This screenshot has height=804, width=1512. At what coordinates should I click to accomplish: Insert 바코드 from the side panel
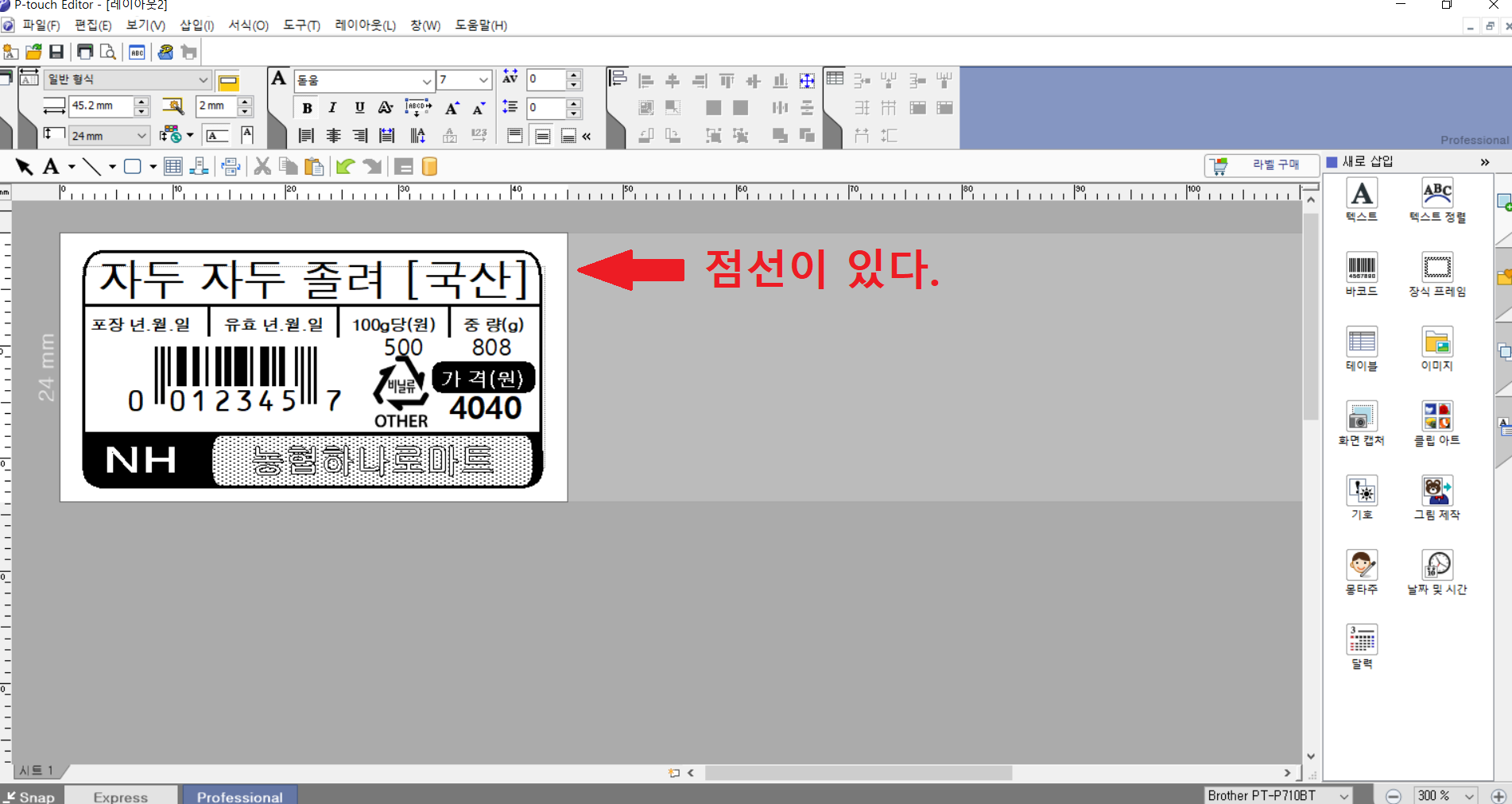1362,274
